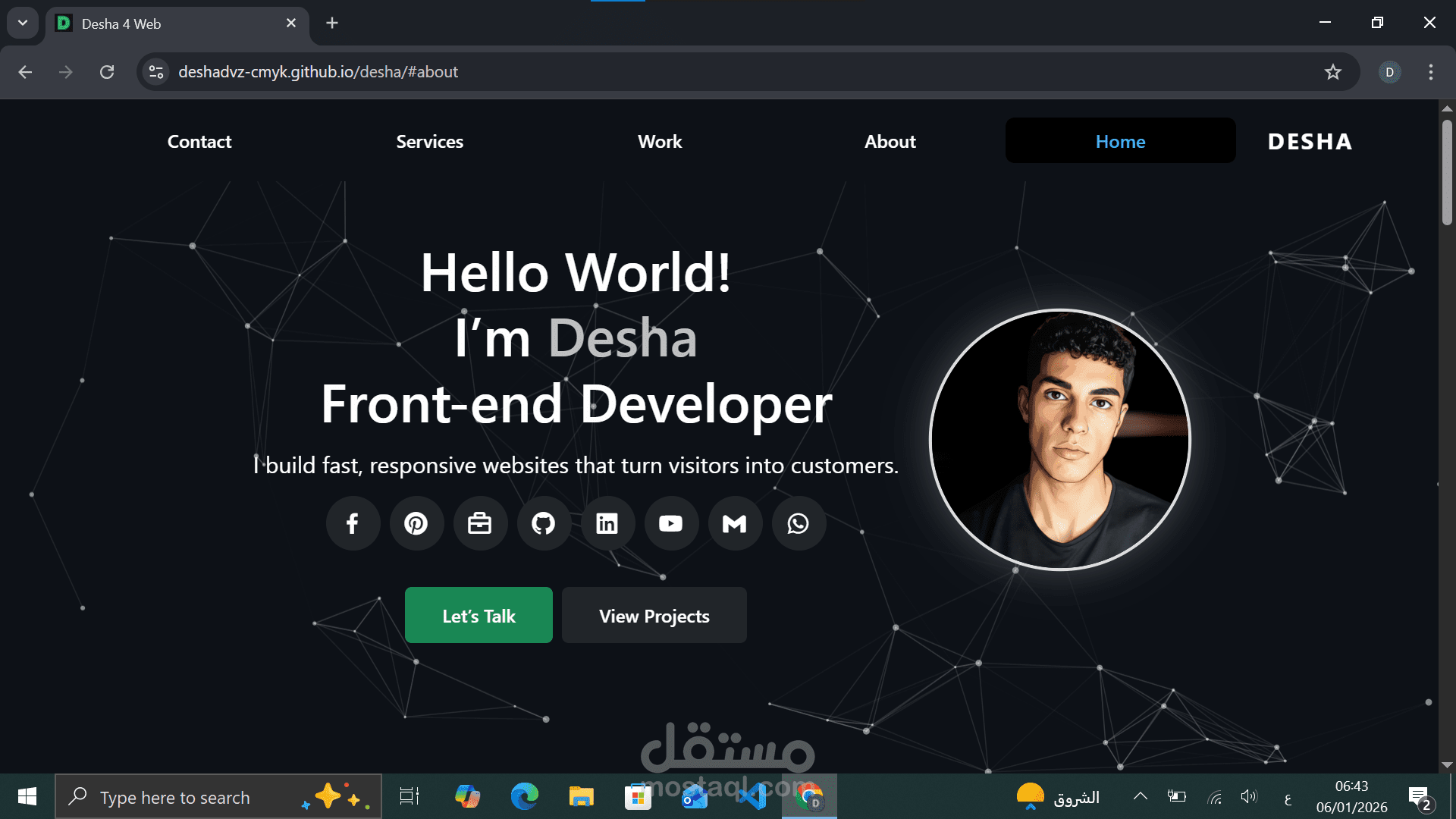Go to the Services nav item
Viewport: 1456px width, 819px height.
(429, 142)
